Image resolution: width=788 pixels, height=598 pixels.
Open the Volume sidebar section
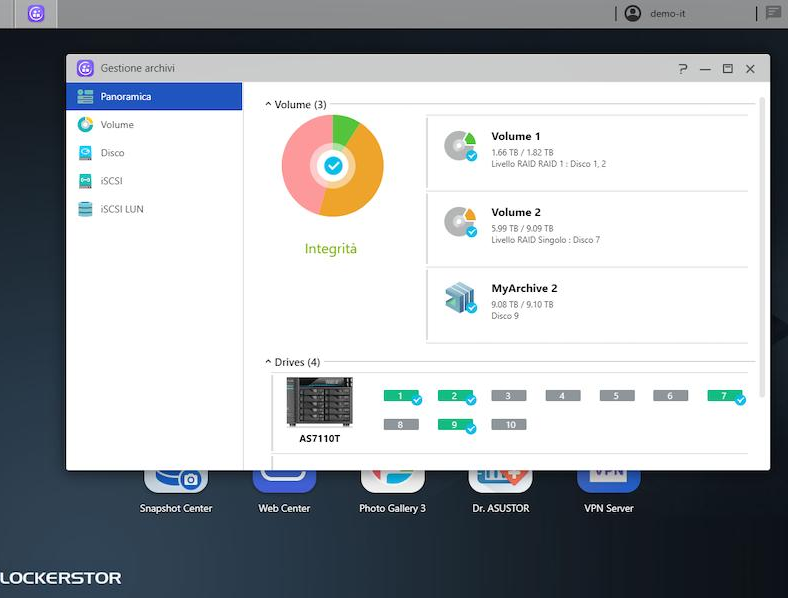click(x=154, y=125)
